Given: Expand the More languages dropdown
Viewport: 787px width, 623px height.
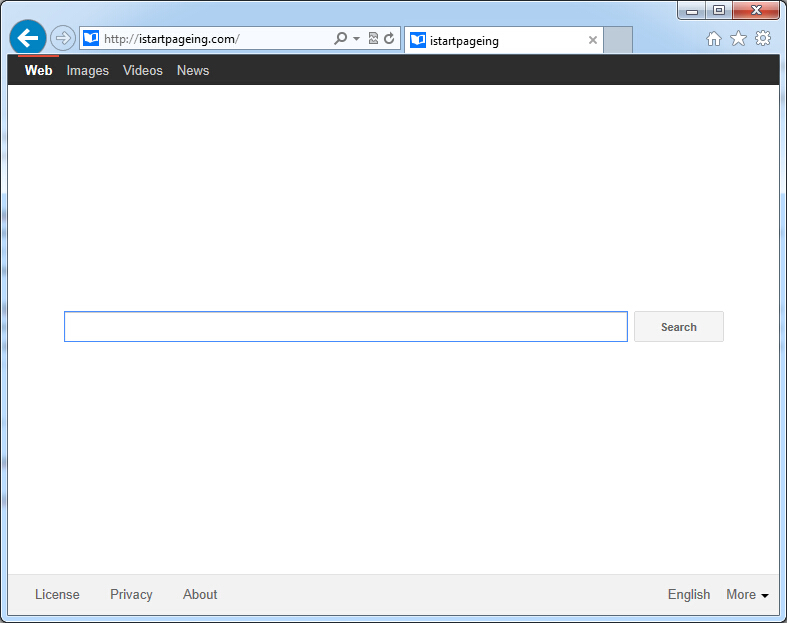Looking at the screenshot, I should [747, 594].
